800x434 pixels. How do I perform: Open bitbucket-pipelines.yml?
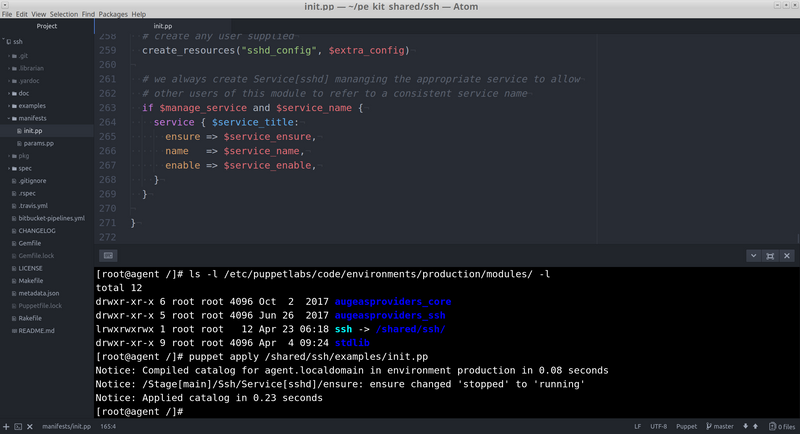52,218
